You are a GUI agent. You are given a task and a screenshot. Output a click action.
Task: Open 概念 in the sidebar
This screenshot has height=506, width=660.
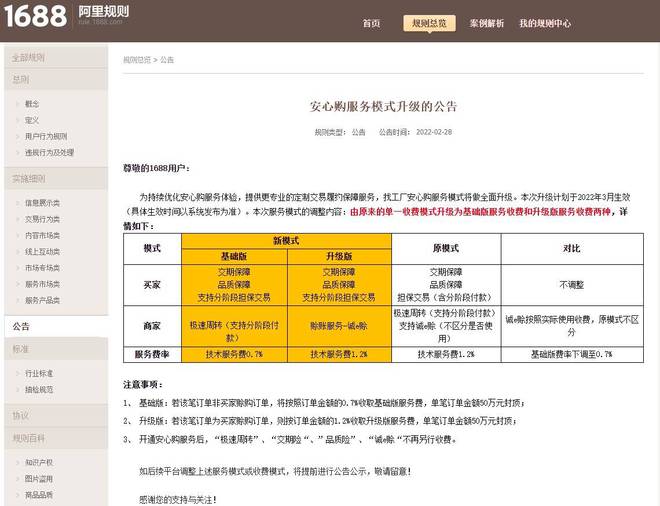pos(32,104)
